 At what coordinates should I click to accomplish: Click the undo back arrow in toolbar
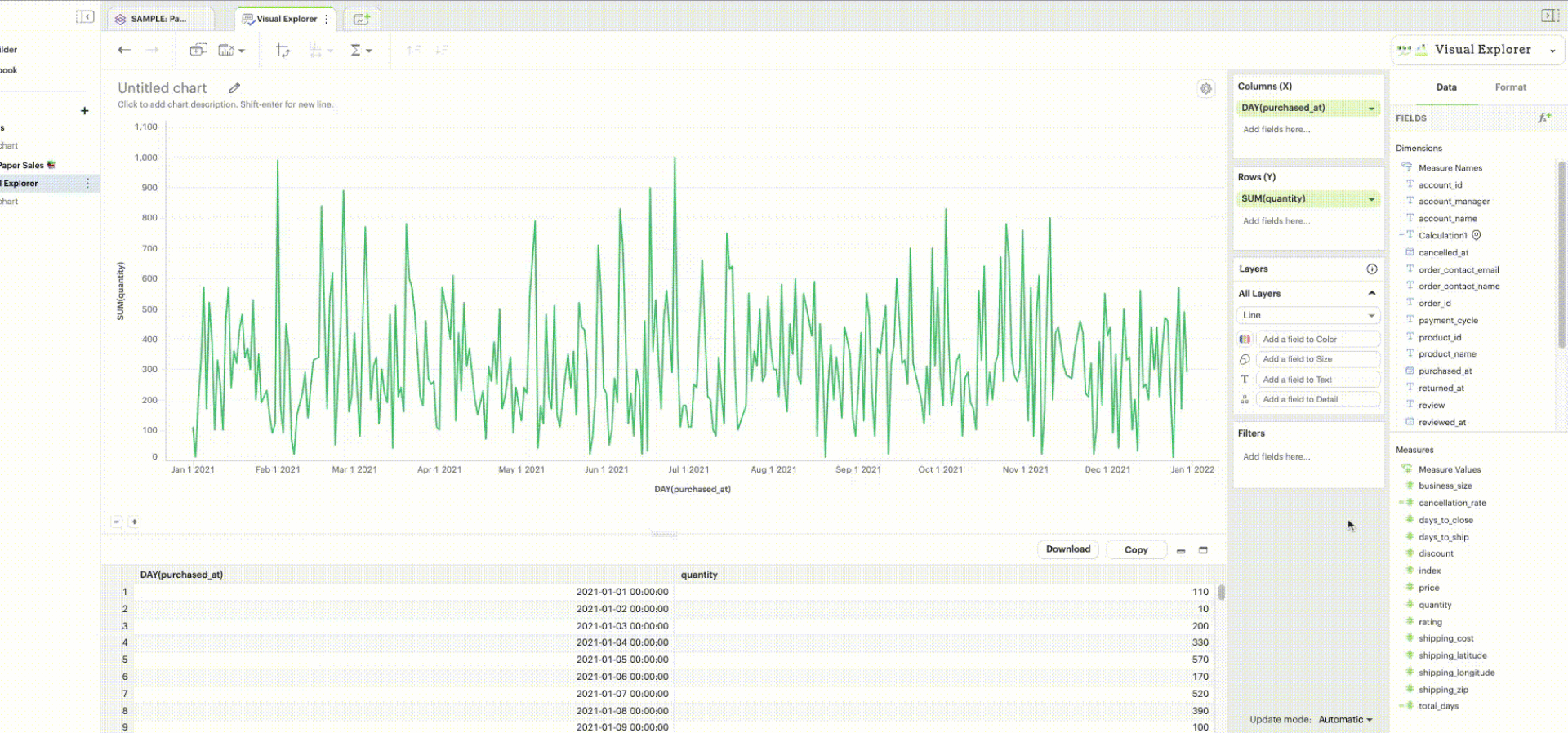[124, 51]
